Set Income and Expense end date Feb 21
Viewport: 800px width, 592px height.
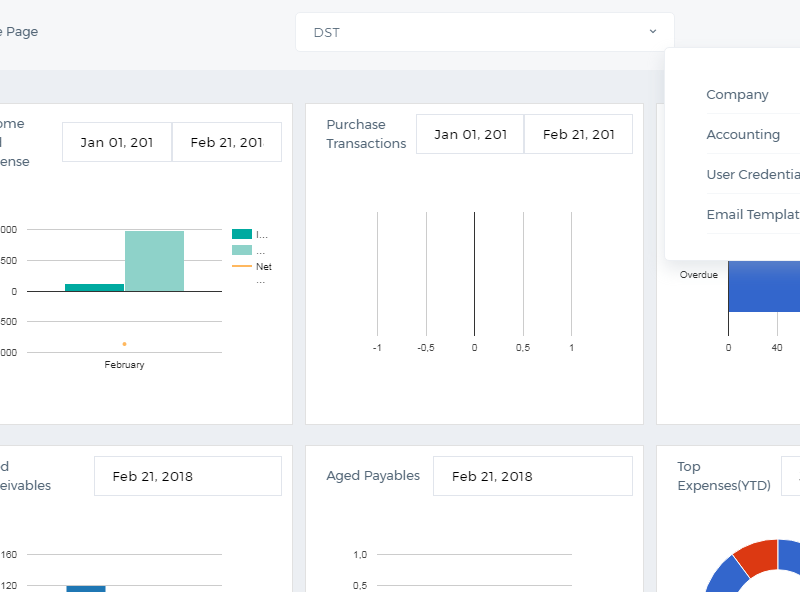[227, 142]
